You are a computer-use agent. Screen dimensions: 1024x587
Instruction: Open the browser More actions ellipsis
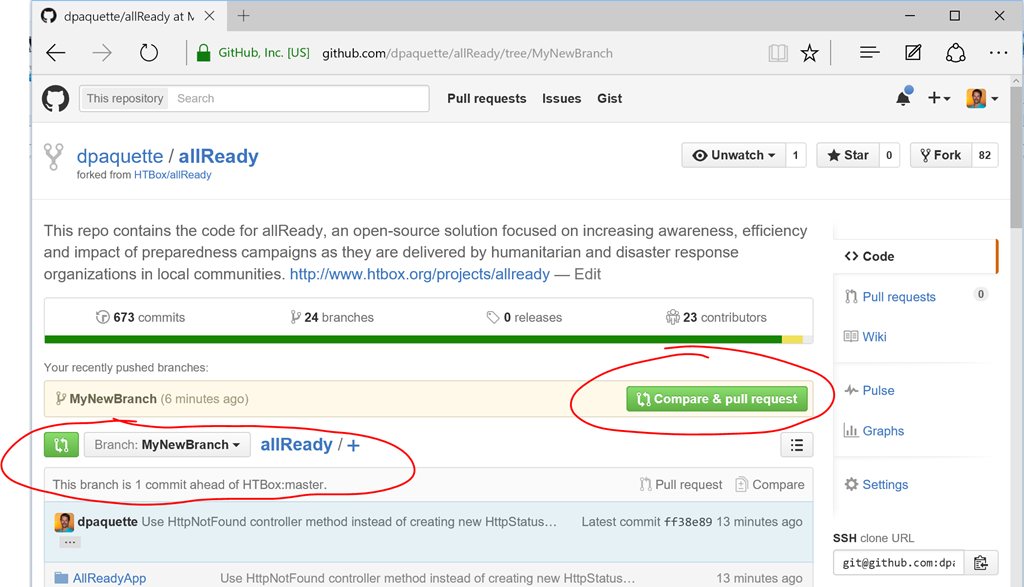pos(999,53)
